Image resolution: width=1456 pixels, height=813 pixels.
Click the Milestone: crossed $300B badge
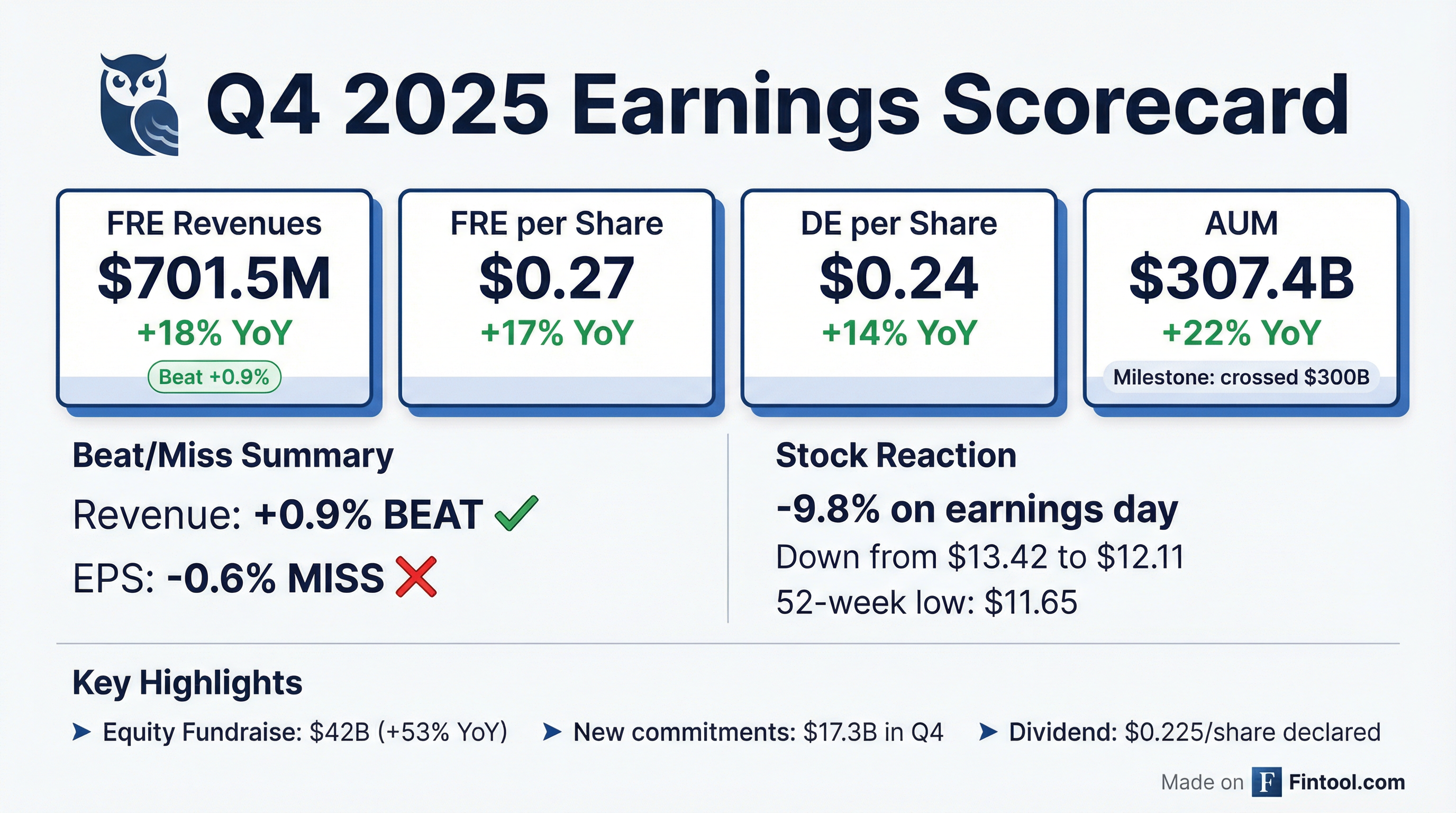1241,377
